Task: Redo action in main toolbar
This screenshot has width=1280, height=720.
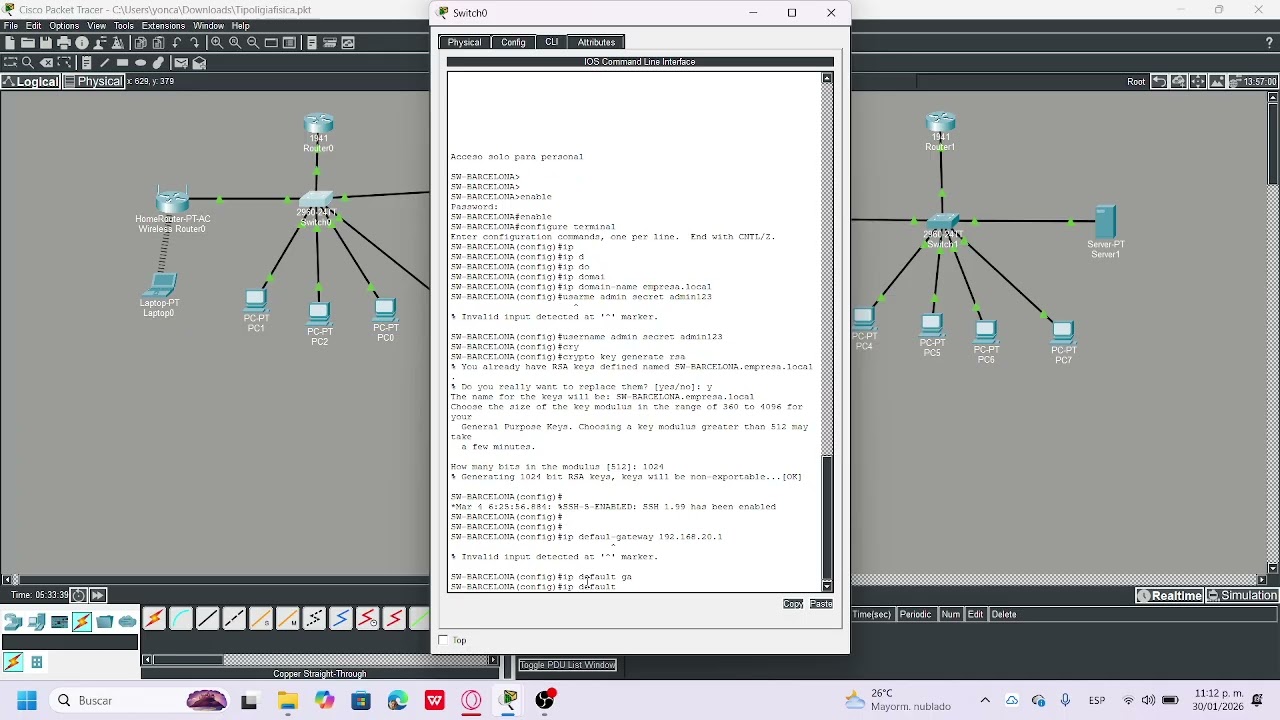Action: (x=195, y=43)
